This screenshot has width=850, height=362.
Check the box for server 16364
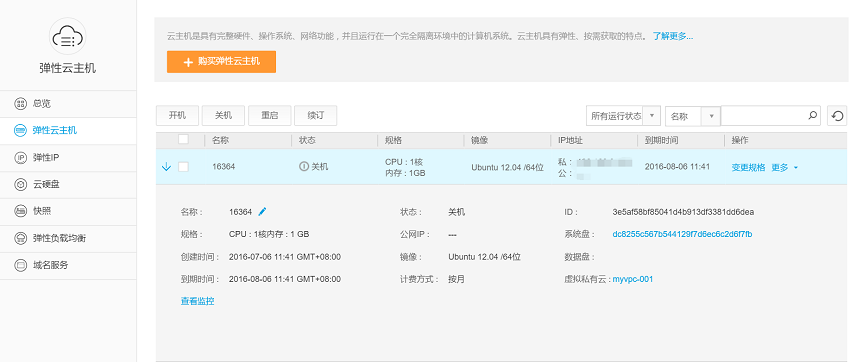tap(183, 167)
